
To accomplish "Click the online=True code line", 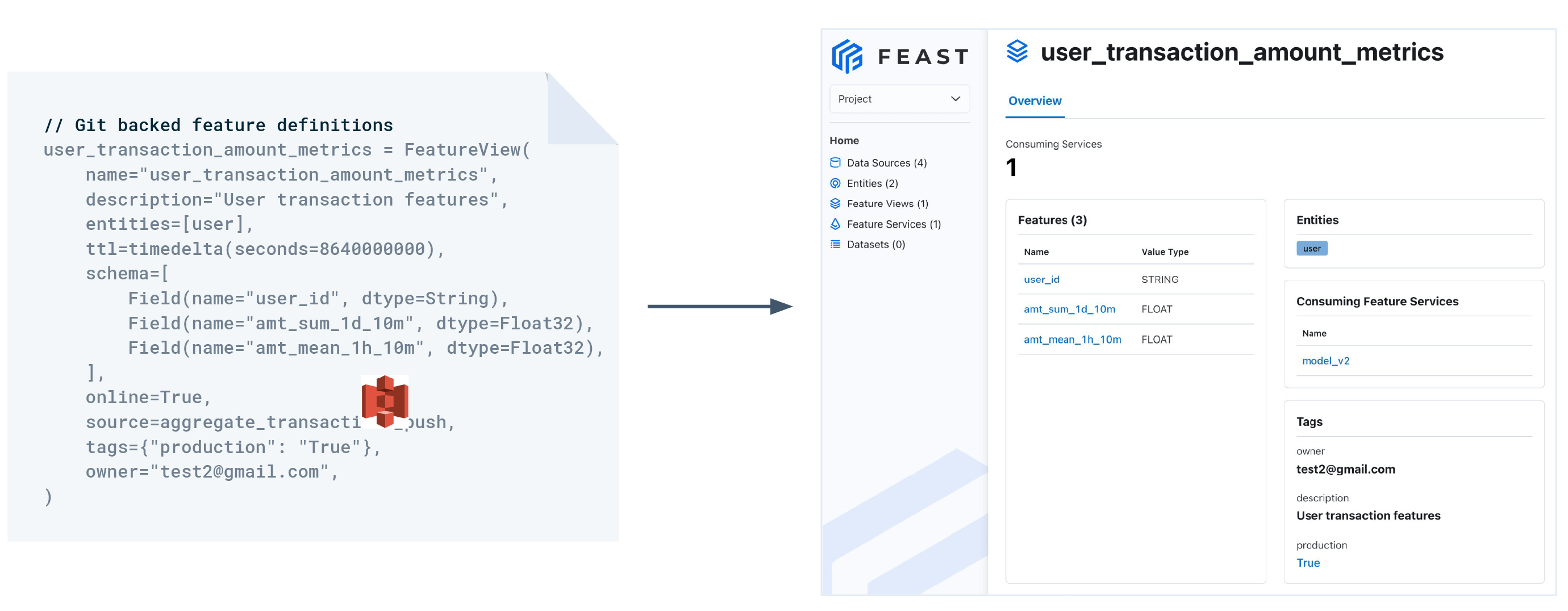I will pyautogui.click(x=148, y=397).
